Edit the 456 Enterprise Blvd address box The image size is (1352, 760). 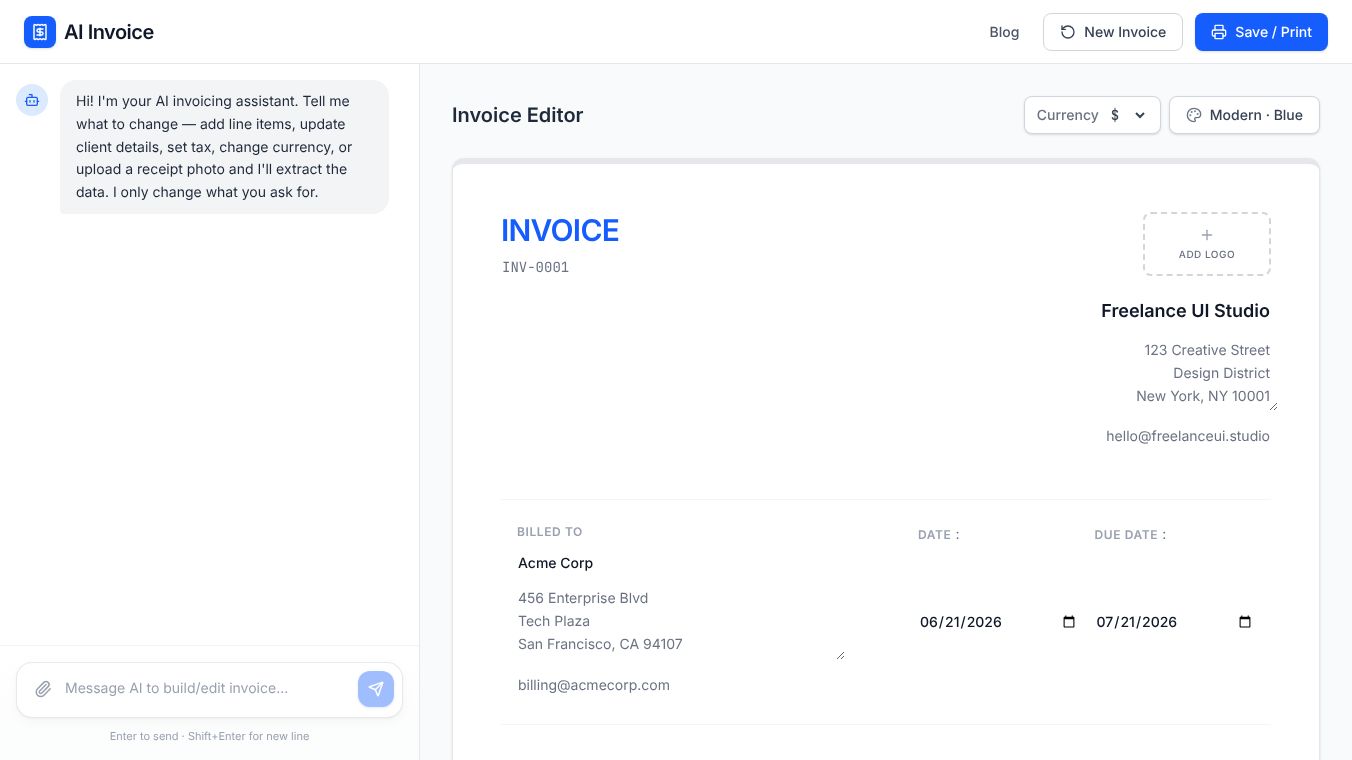tap(680, 622)
